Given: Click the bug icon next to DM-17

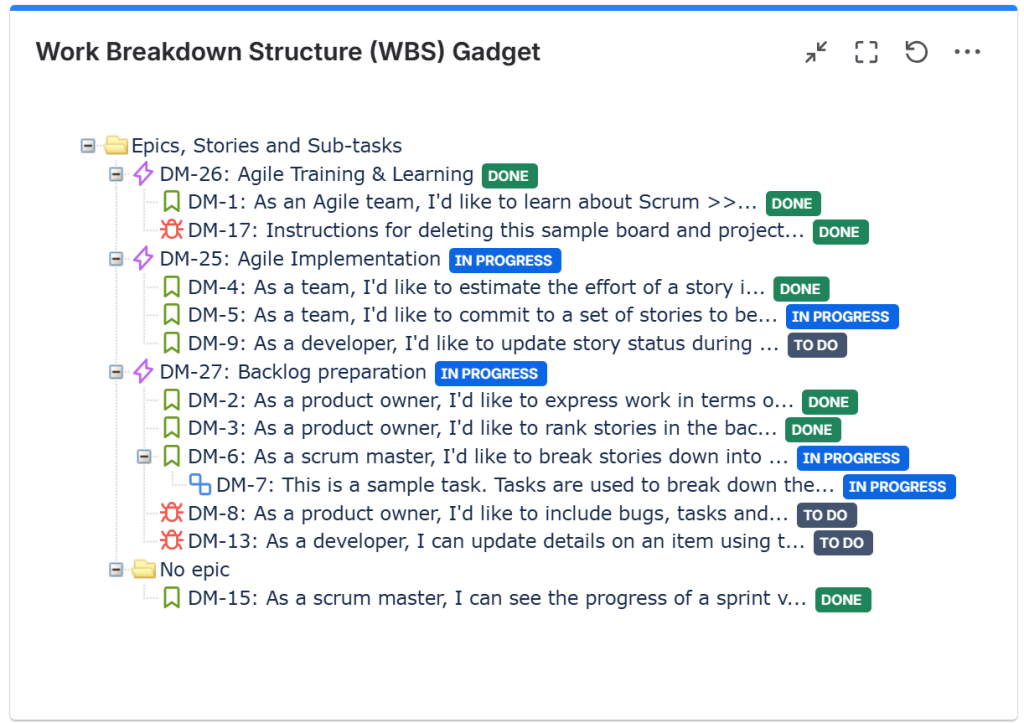Looking at the screenshot, I should (172, 230).
